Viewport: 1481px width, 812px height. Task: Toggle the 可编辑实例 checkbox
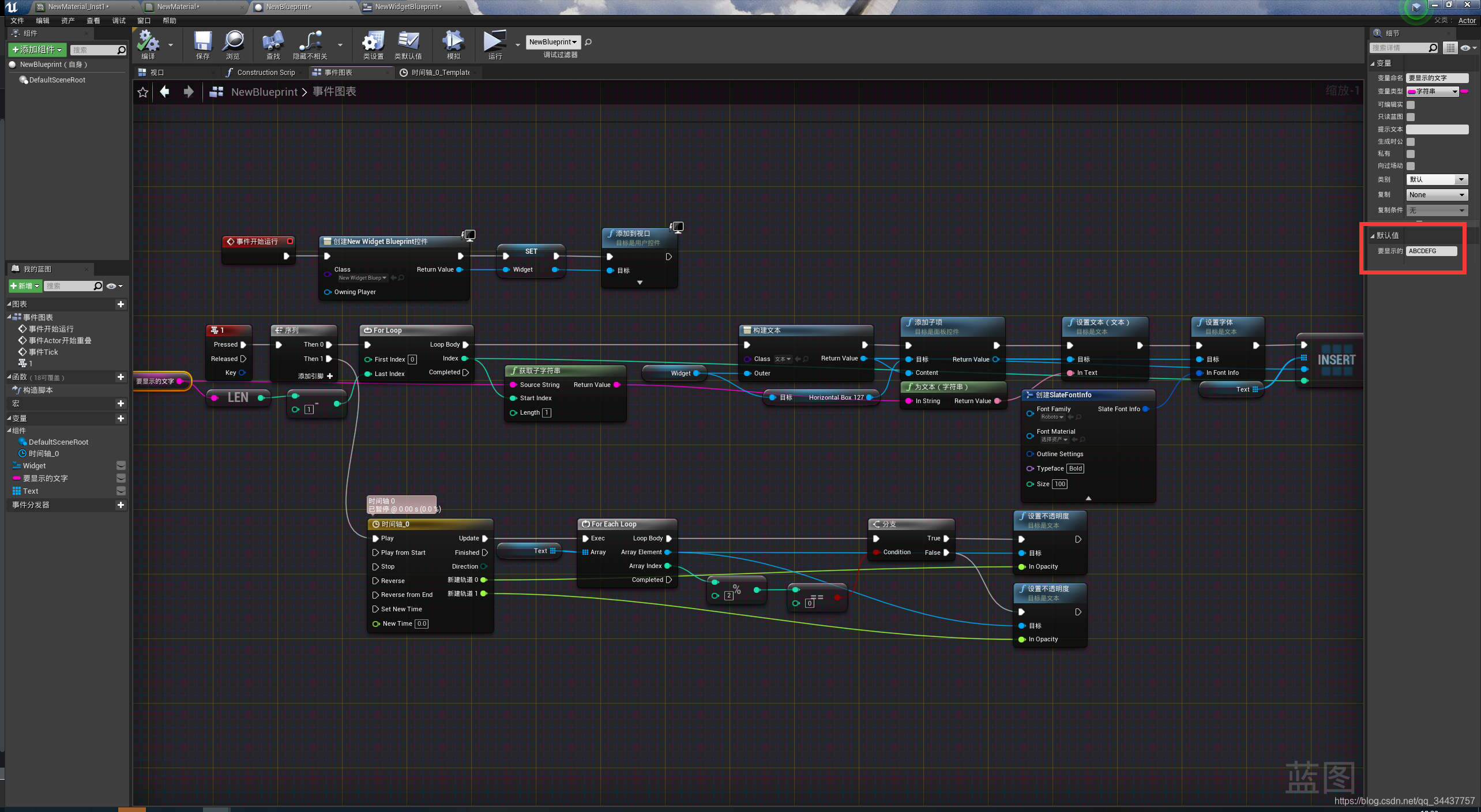tap(1411, 105)
